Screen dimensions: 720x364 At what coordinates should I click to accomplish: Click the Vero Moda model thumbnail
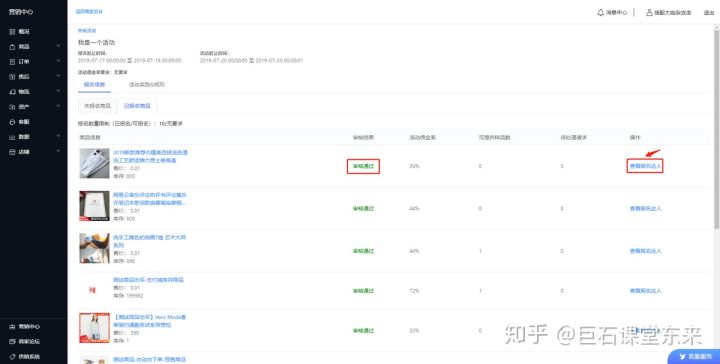tap(94, 328)
